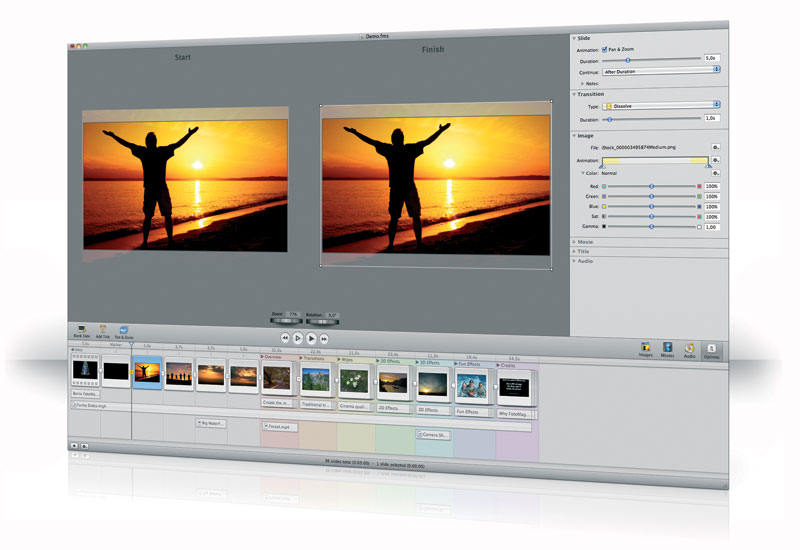Expand the Title section
Screen dimensions: 800x550
point(574,251)
